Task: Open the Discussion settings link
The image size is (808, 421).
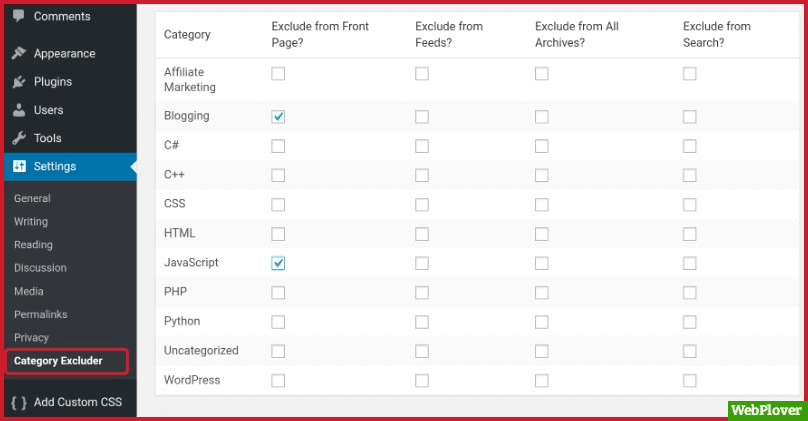Action: pyautogui.click(x=40, y=267)
